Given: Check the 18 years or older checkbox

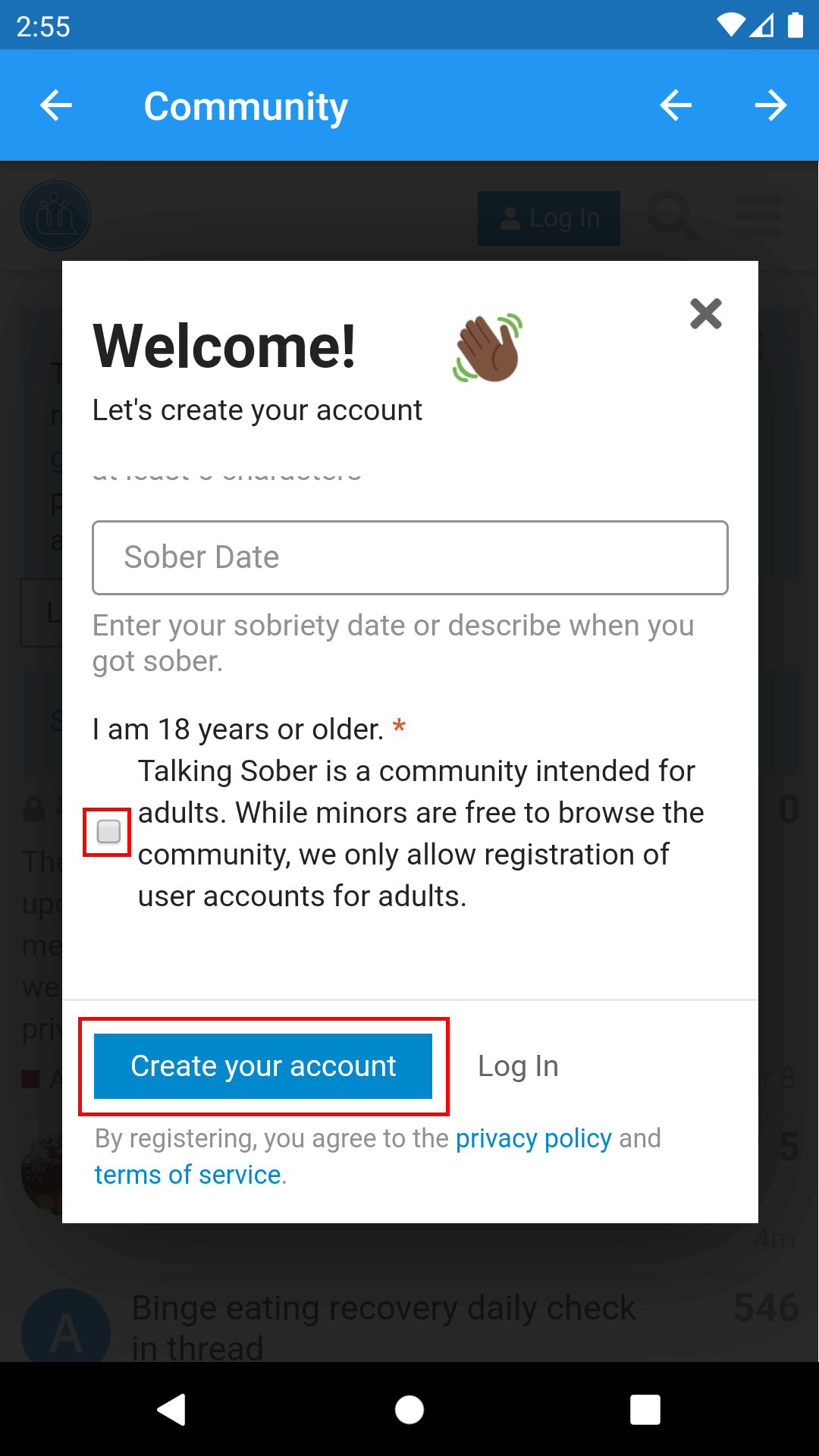Looking at the screenshot, I should (x=108, y=832).
